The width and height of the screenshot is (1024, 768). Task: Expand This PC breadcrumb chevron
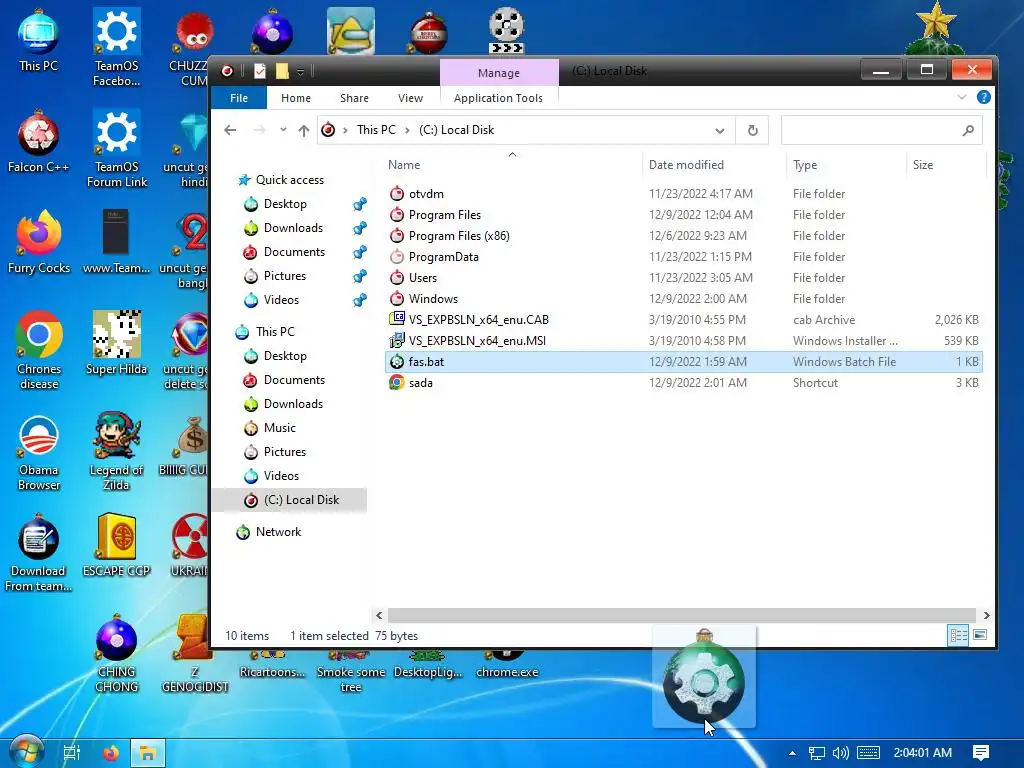click(x=407, y=130)
